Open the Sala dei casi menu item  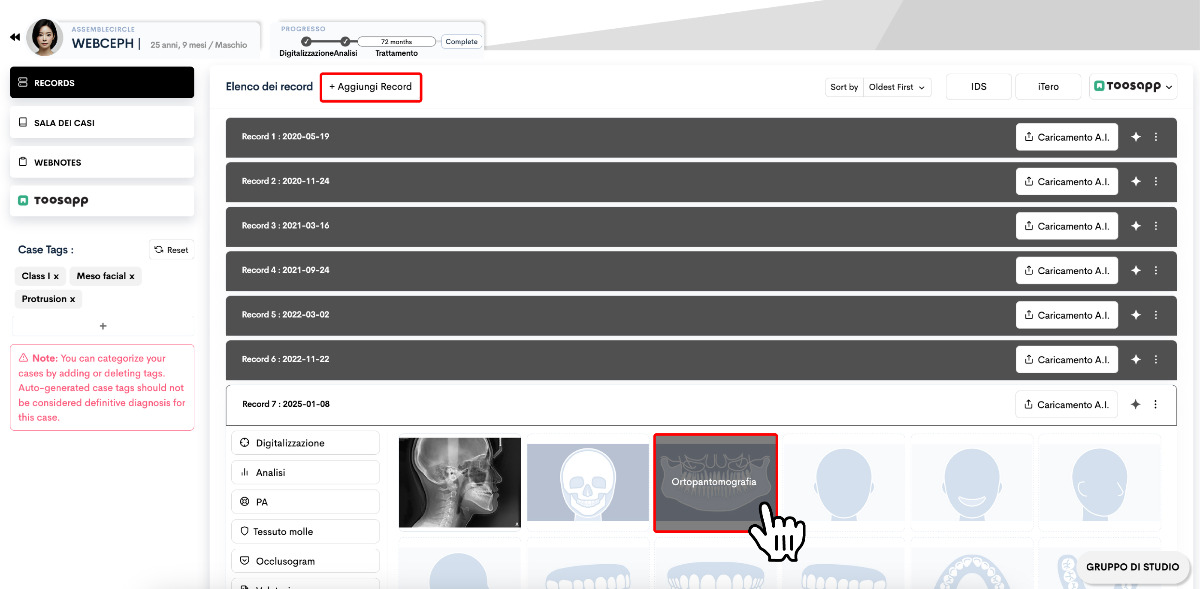tap(101, 123)
